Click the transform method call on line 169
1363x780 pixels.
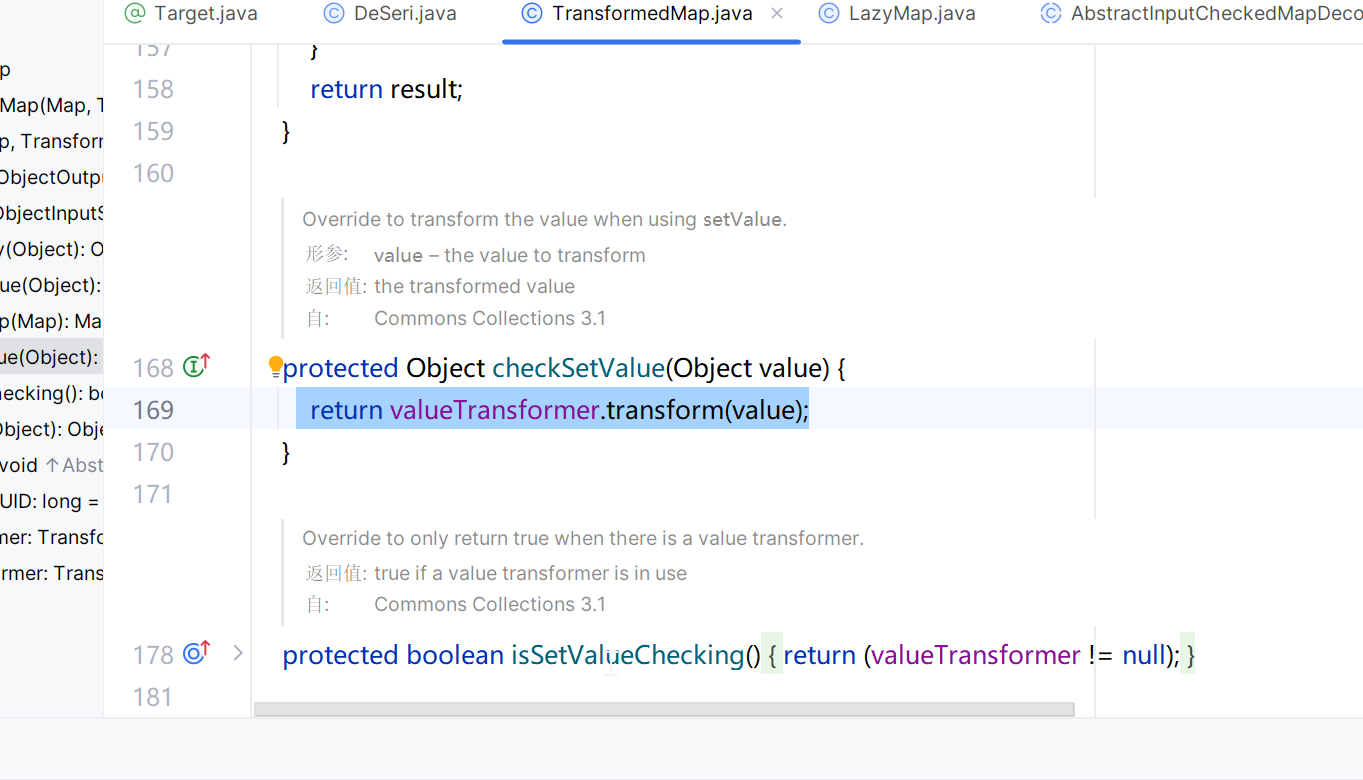(x=664, y=410)
